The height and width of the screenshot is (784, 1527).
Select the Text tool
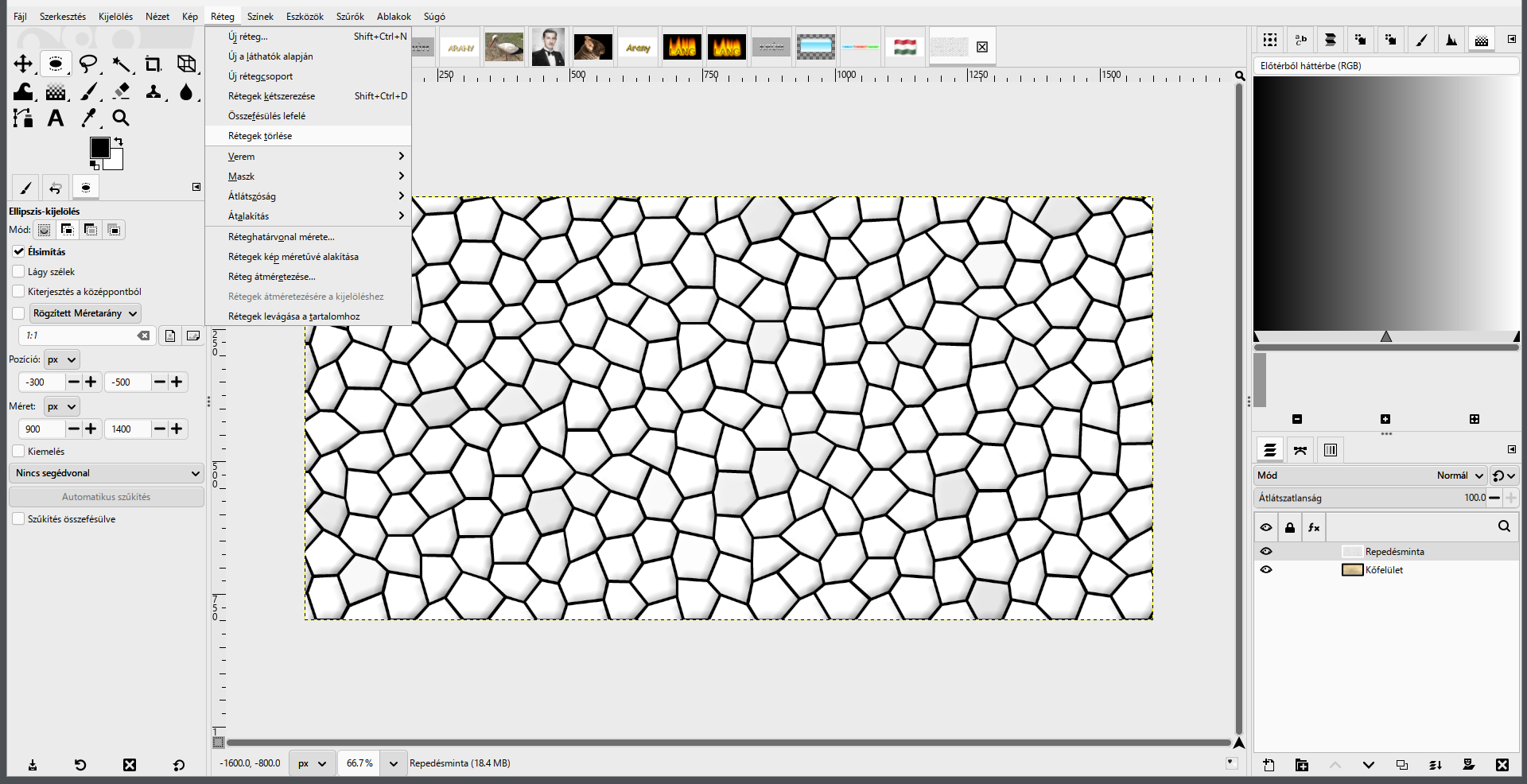(56, 118)
